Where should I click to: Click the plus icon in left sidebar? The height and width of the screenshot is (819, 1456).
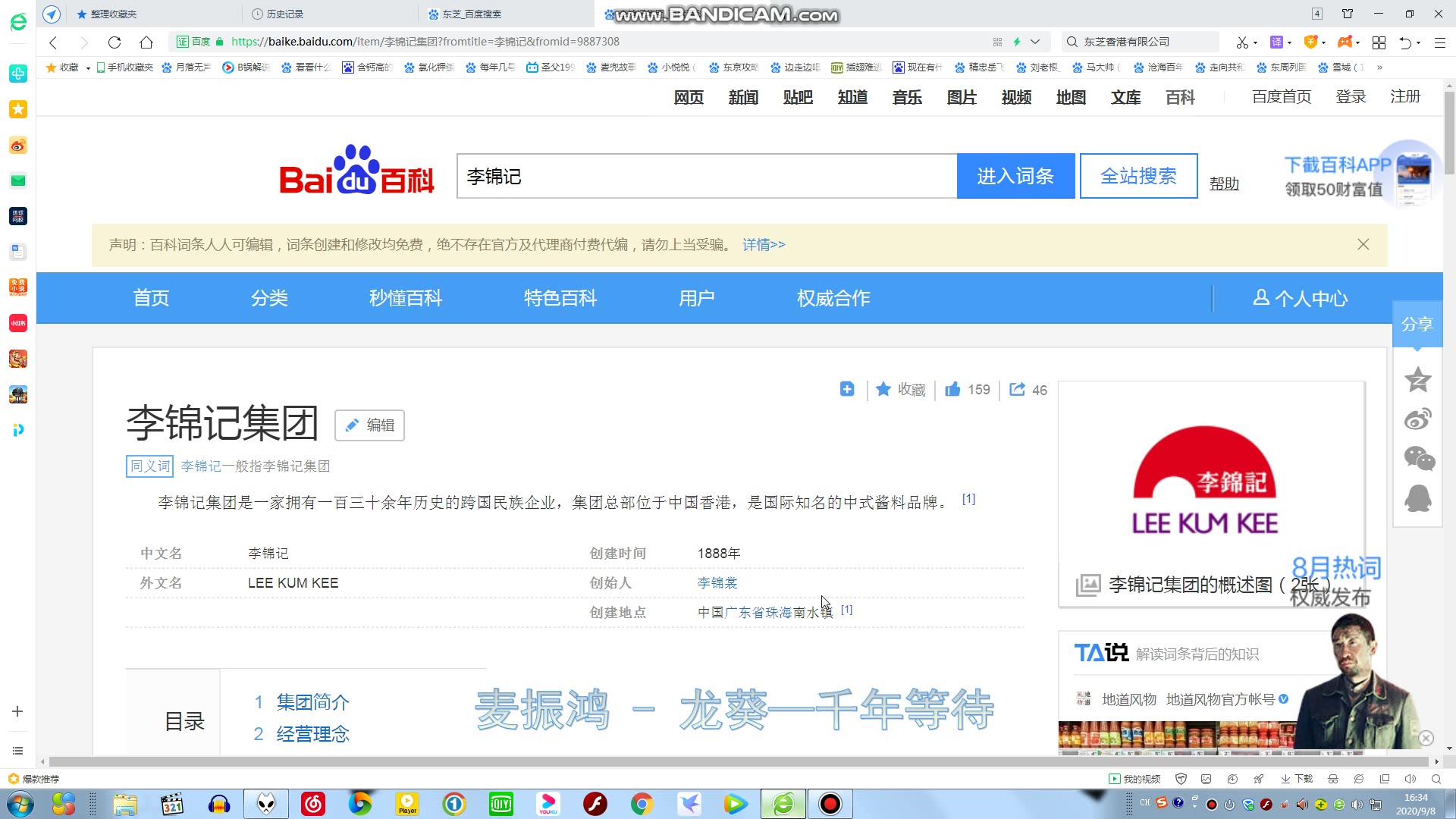pos(17,711)
